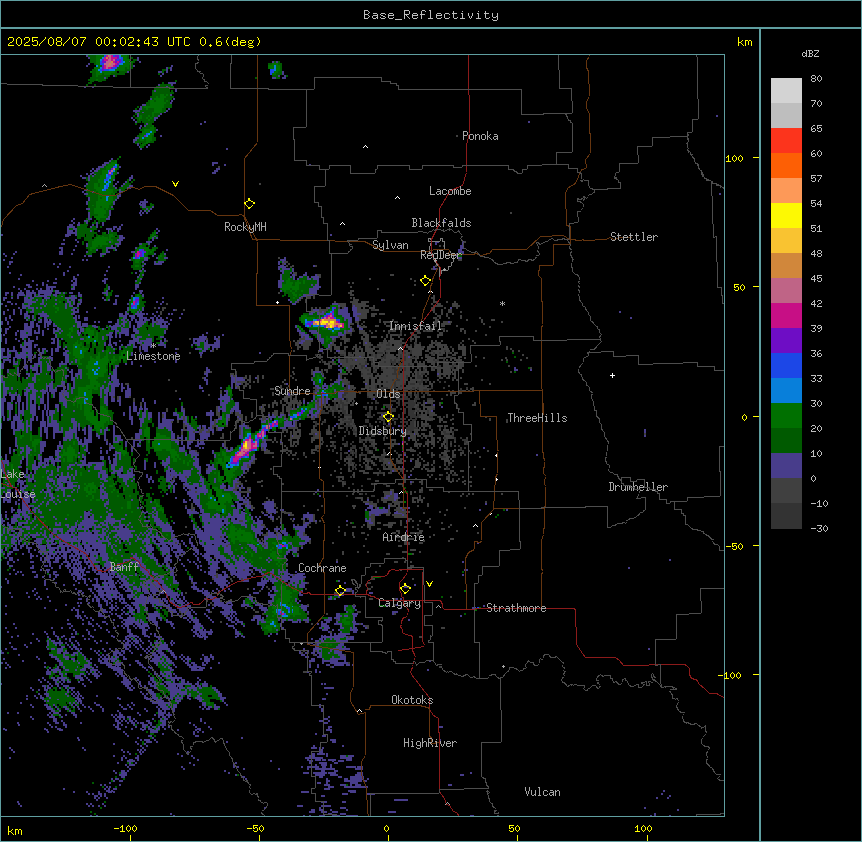This screenshot has width=862, height=842.
Task: Click the Okotoks city label
Action: tap(412, 700)
